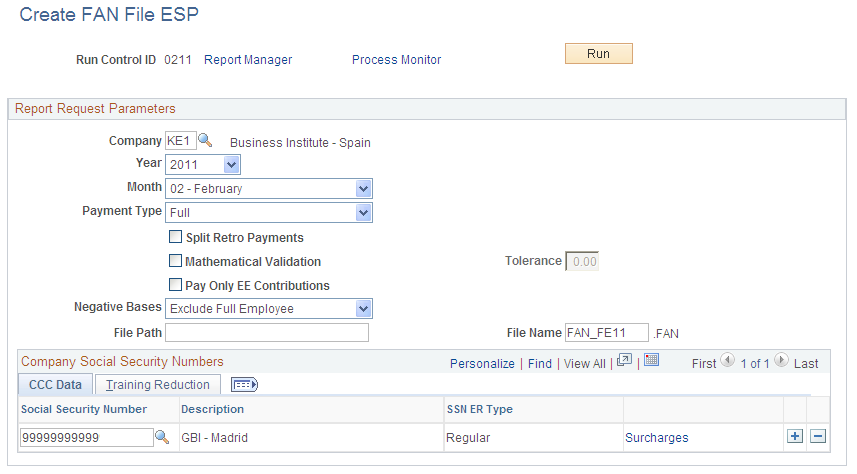Click the Find link in grid
This screenshot has width=857, height=474.
[x=540, y=364]
